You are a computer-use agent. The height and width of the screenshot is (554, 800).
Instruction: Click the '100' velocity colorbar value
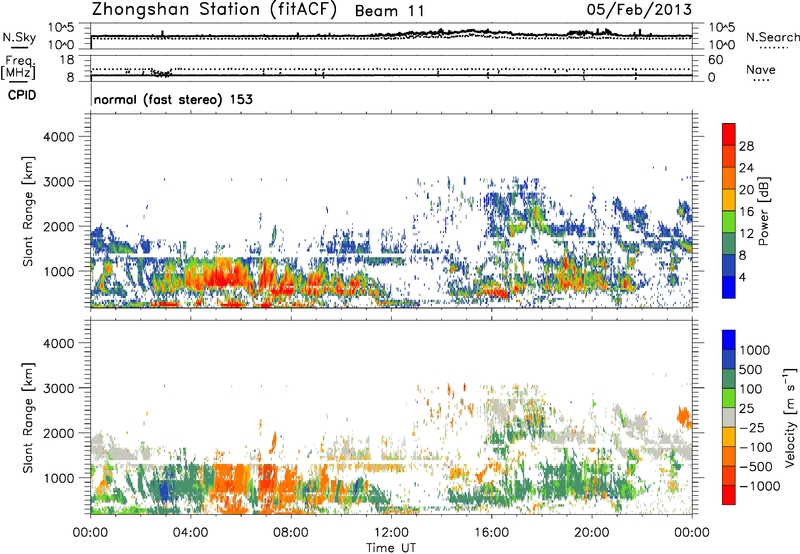coord(751,389)
